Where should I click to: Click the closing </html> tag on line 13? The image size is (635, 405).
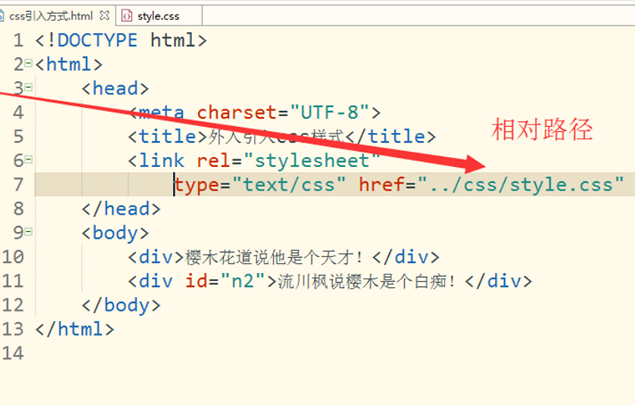(x=75, y=329)
